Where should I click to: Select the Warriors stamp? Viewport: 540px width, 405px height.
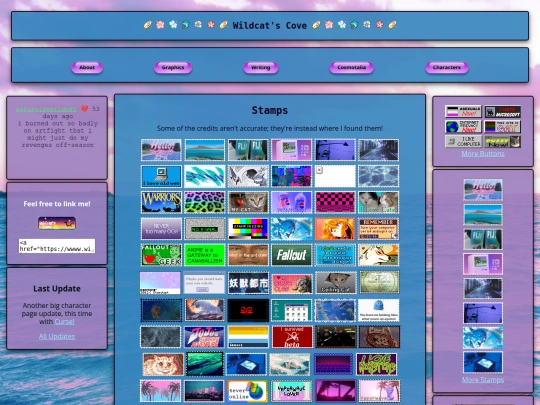point(161,202)
